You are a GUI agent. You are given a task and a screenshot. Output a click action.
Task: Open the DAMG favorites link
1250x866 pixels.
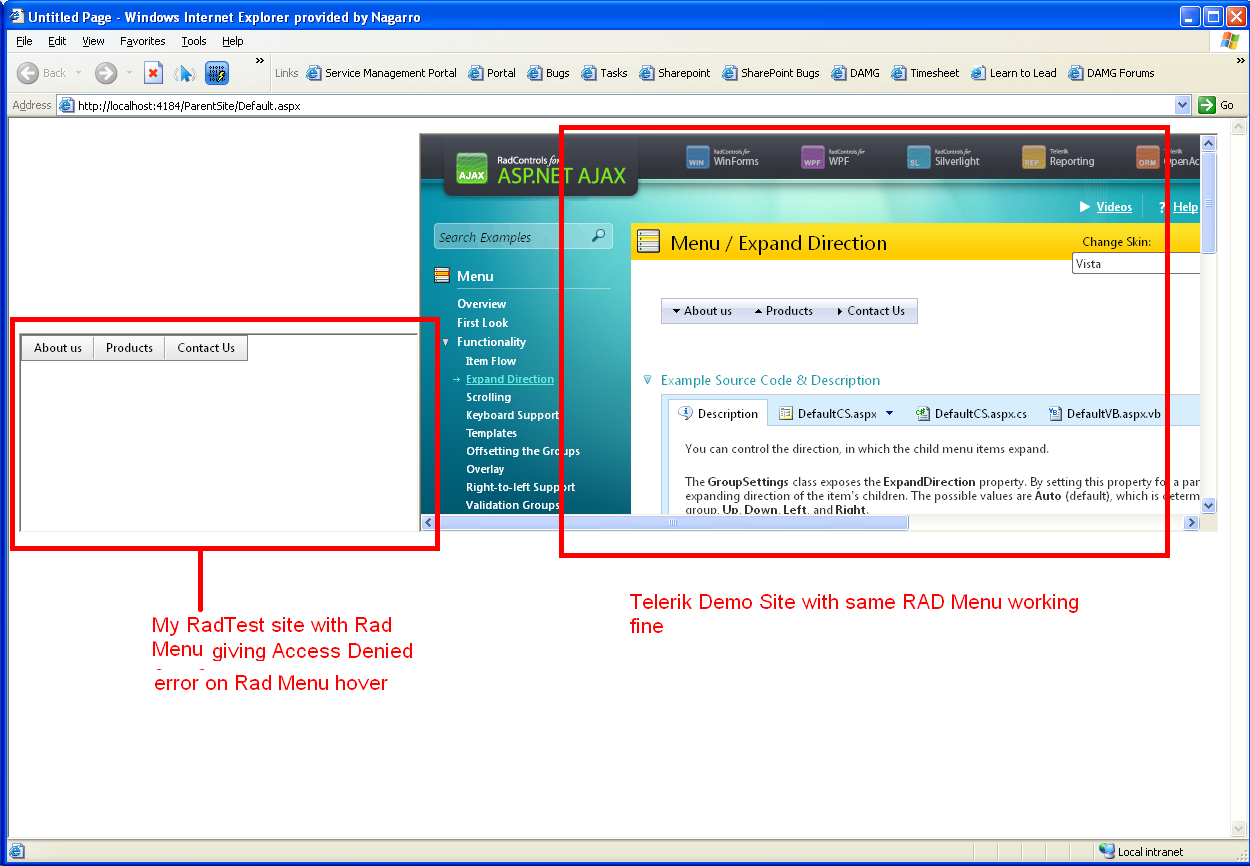coord(856,73)
